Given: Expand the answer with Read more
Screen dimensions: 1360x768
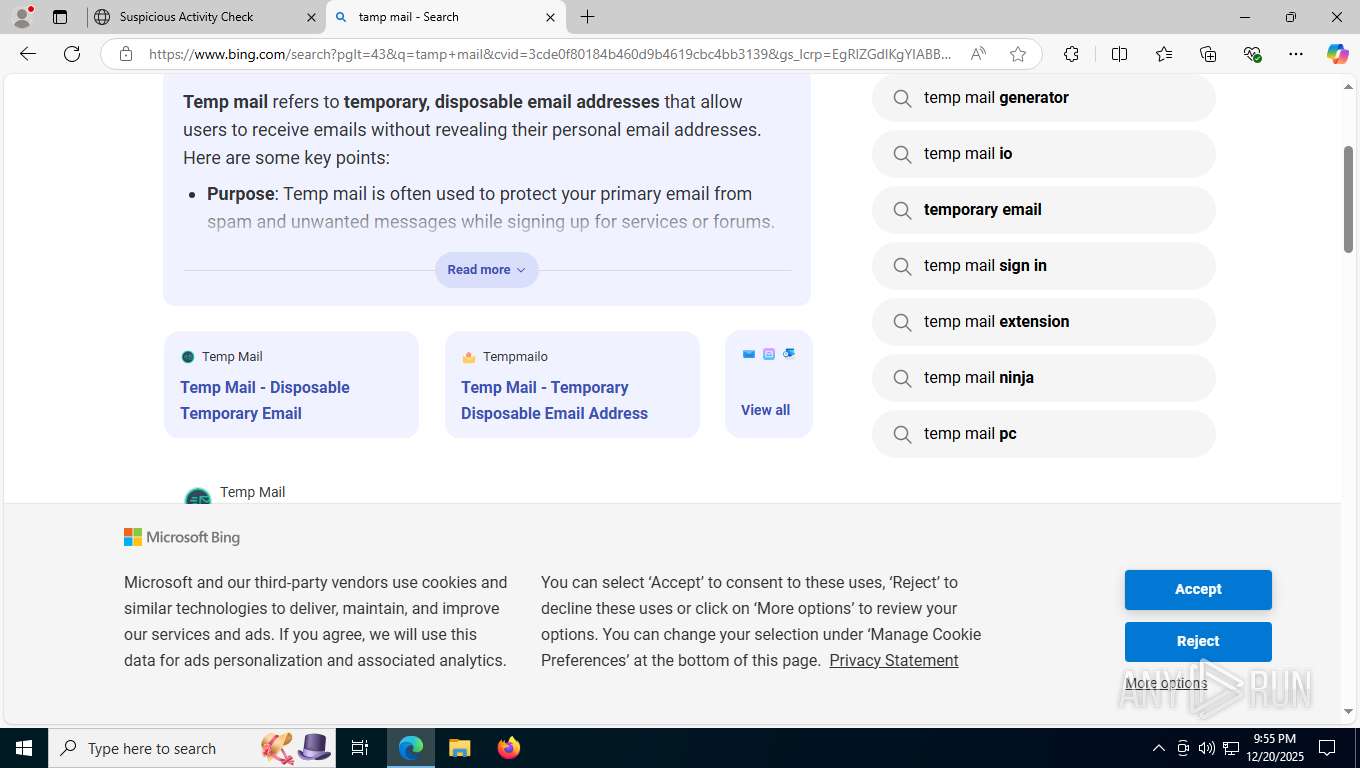Looking at the screenshot, I should coord(487,270).
